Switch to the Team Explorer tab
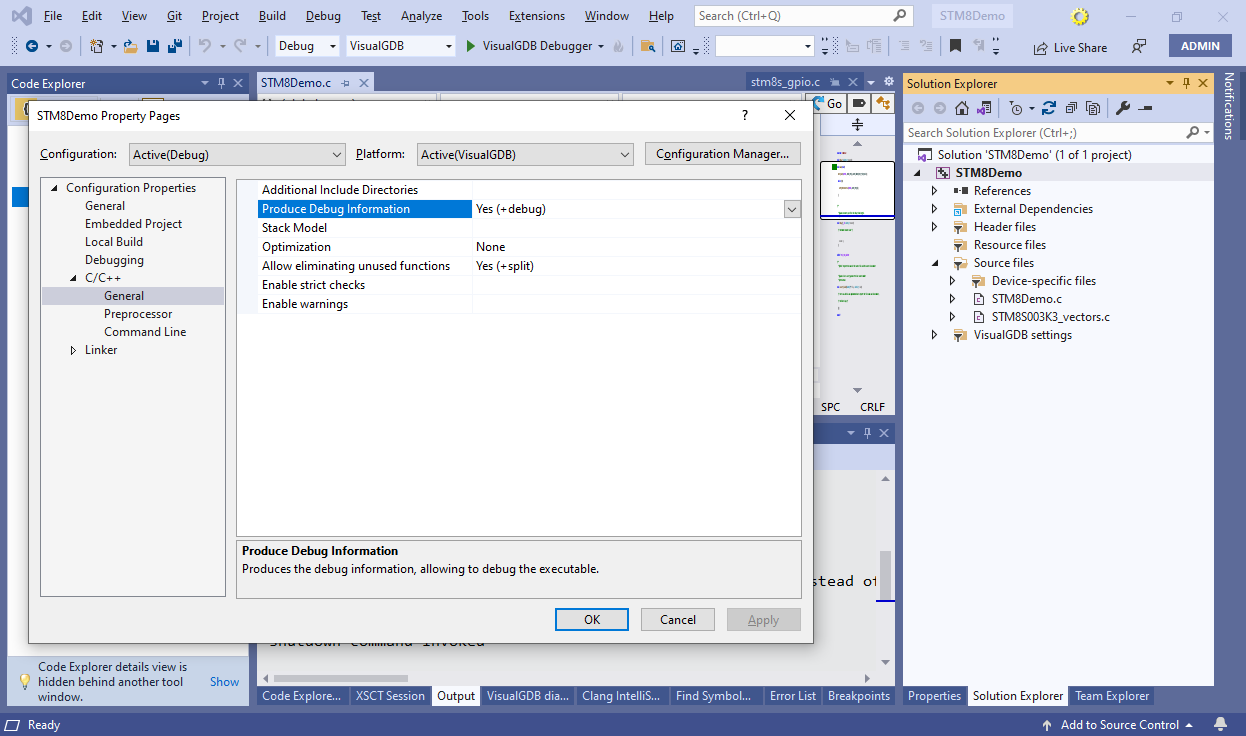This screenshot has width=1246, height=736. click(1112, 696)
